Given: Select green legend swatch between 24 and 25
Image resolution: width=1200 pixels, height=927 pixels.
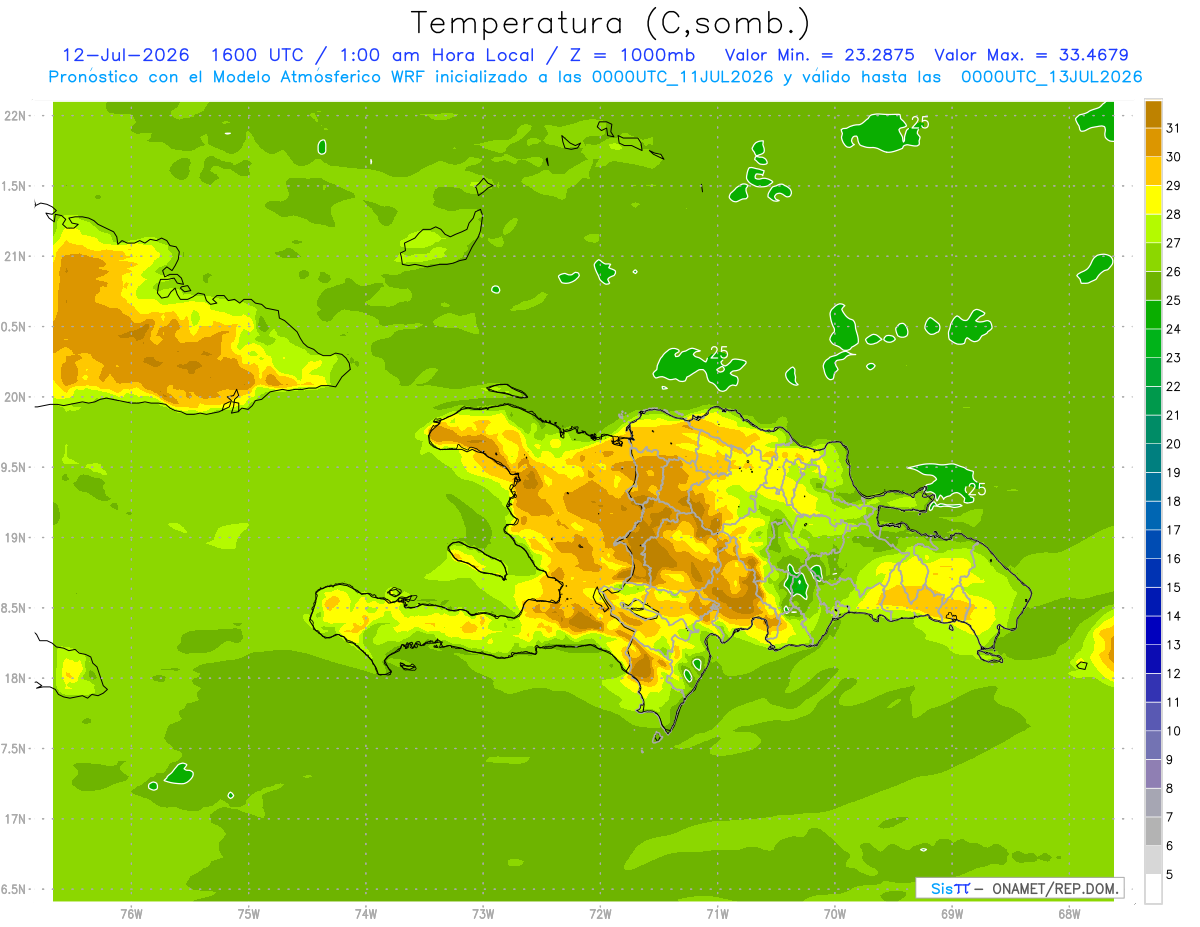Looking at the screenshot, I should 1153,314.
